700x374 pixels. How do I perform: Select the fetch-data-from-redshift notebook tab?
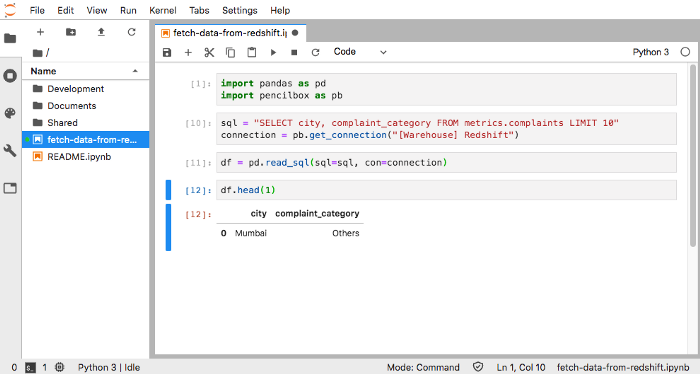pos(230,33)
